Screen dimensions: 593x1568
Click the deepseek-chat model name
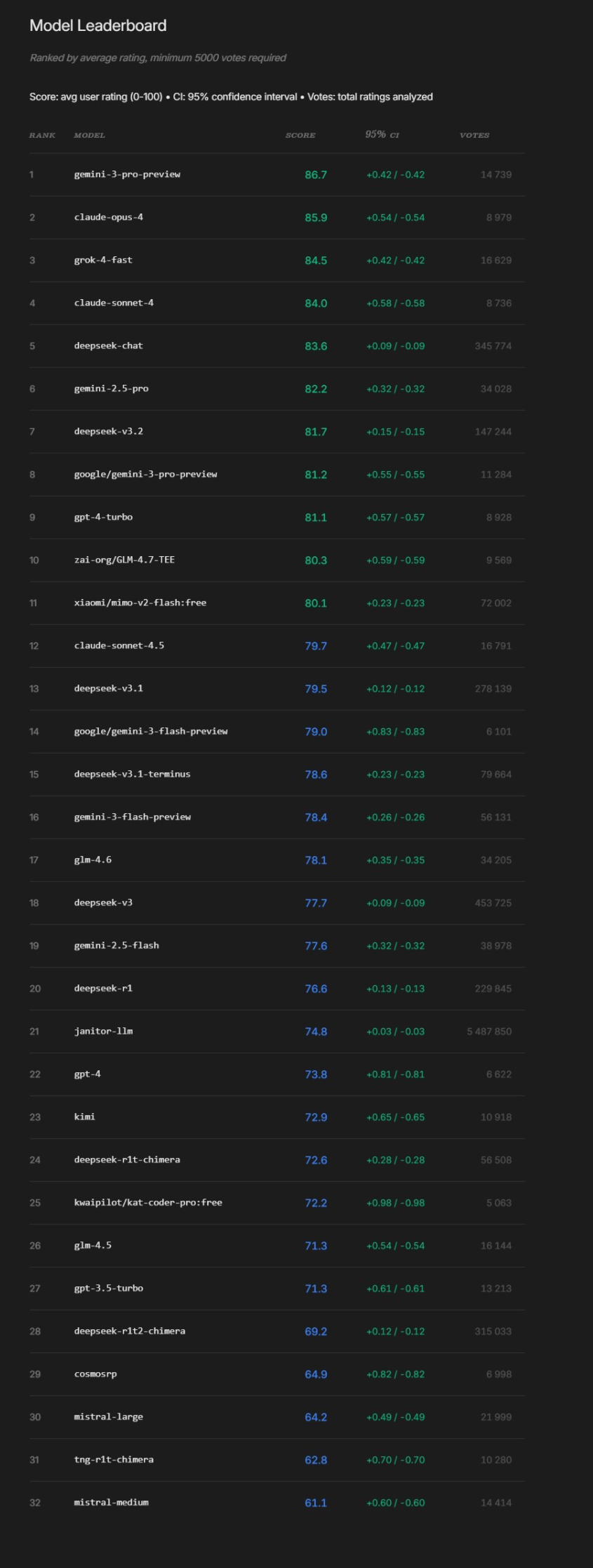pyautogui.click(x=108, y=345)
